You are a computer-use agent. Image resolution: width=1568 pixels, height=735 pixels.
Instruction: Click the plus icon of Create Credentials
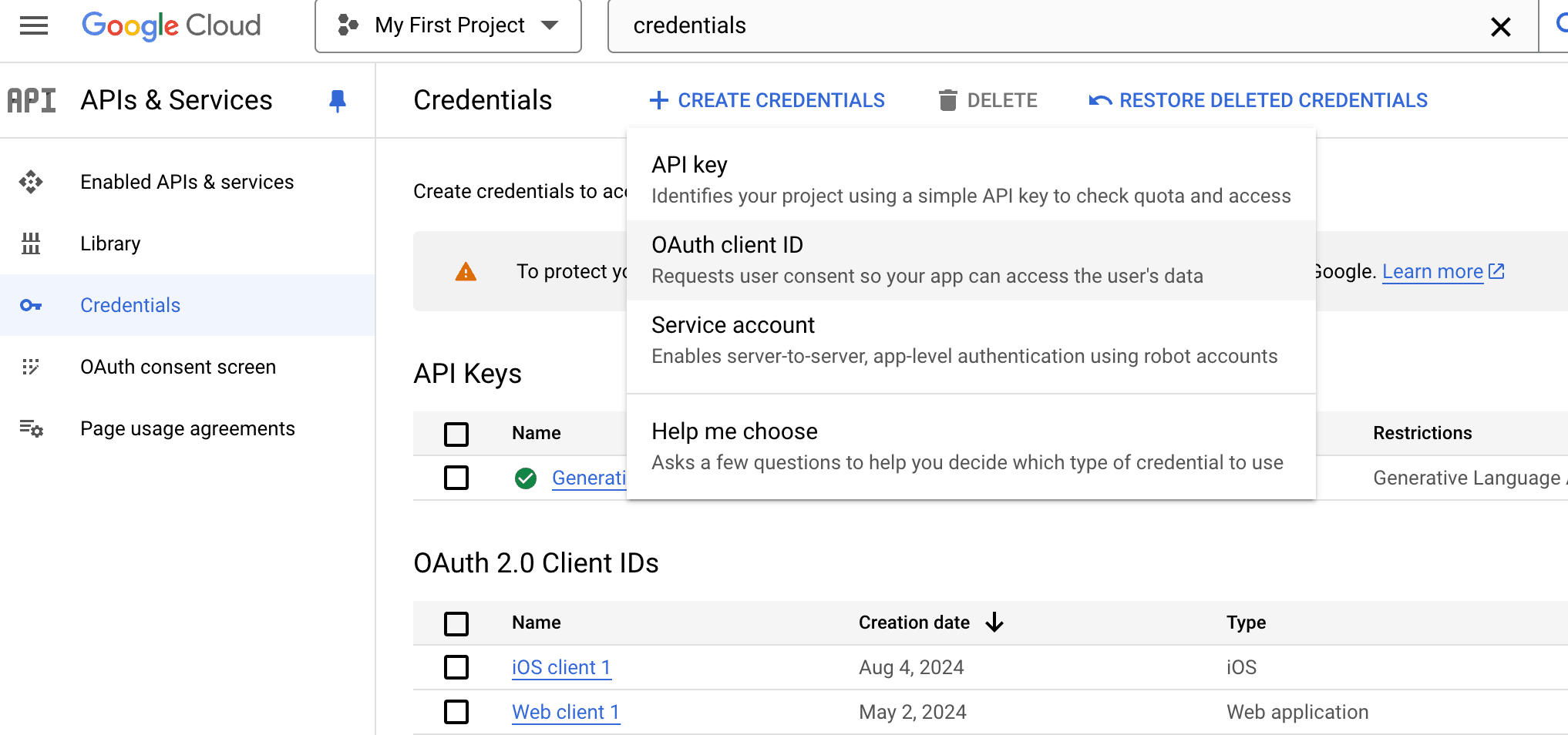click(x=658, y=100)
